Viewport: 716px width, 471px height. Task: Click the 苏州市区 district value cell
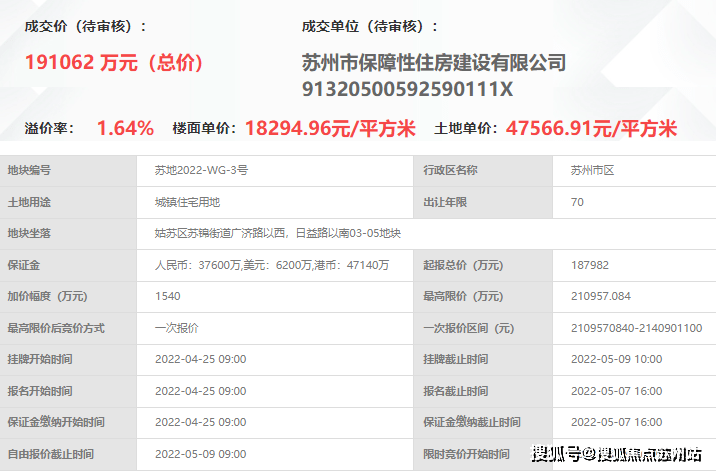(634, 170)
